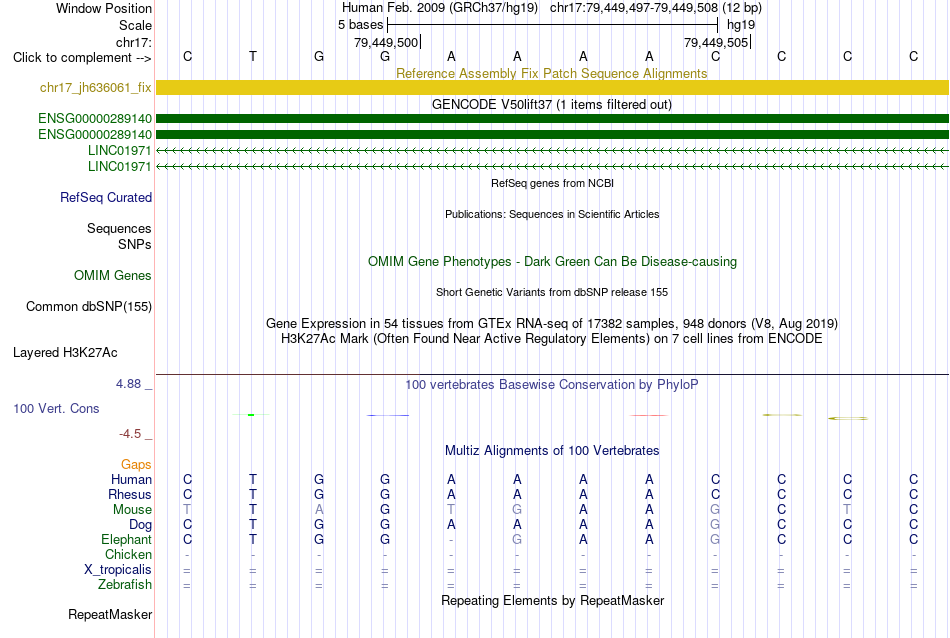Select the Elephant alignment row label

click(127, 539)
